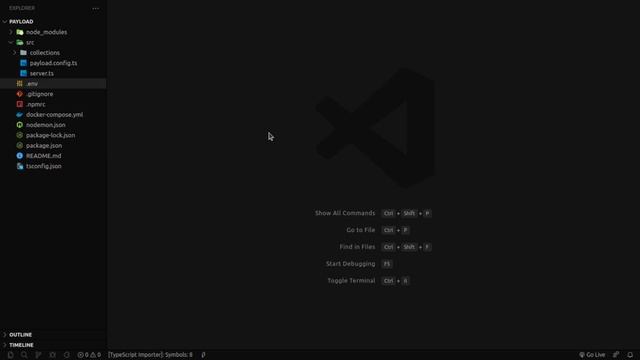640x360 pixels.
Task: Click Toggle Terminal hint text
Action: point(351,281)
